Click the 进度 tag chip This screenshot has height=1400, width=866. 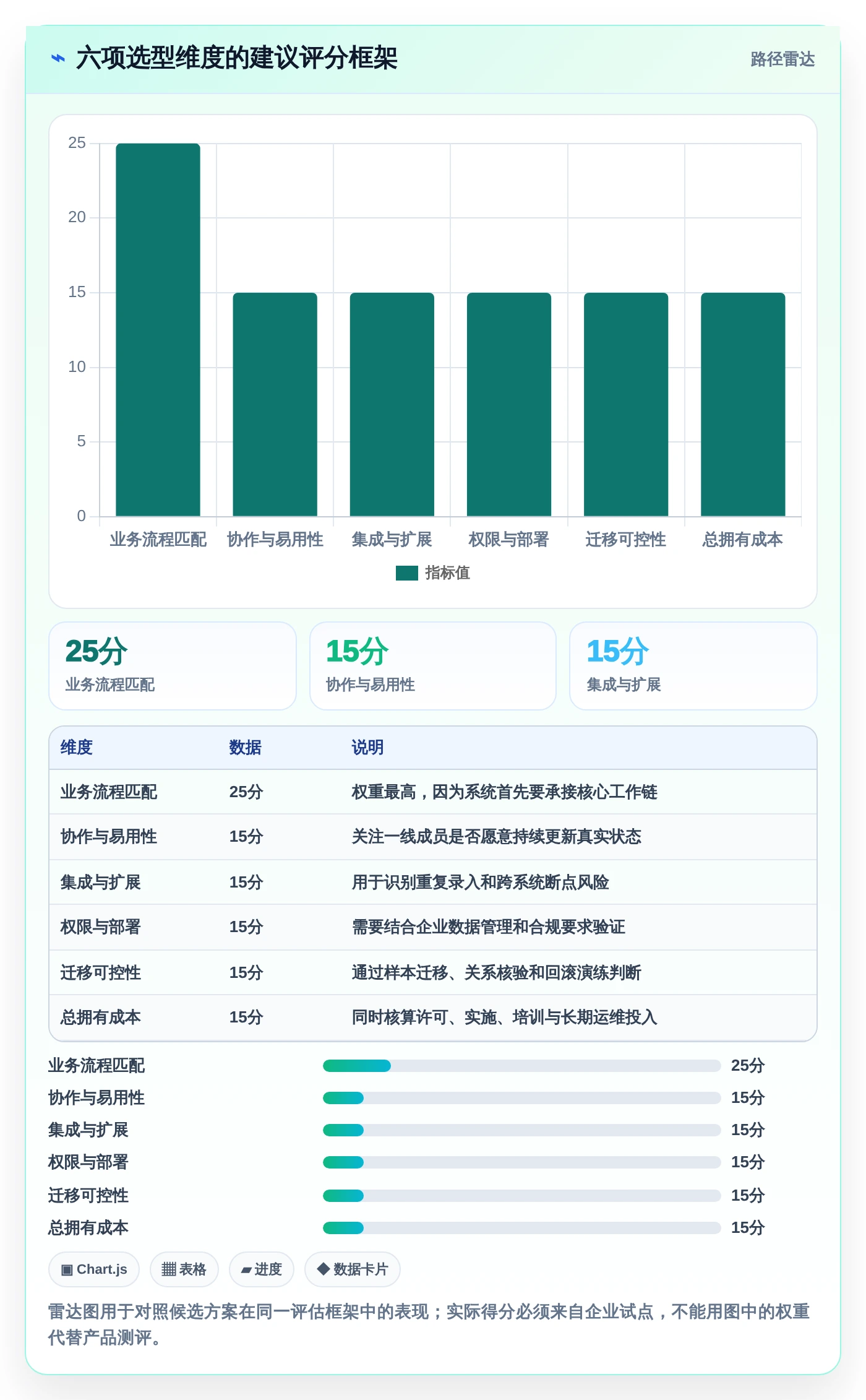pyautogui.click(x=261, y=1269)
